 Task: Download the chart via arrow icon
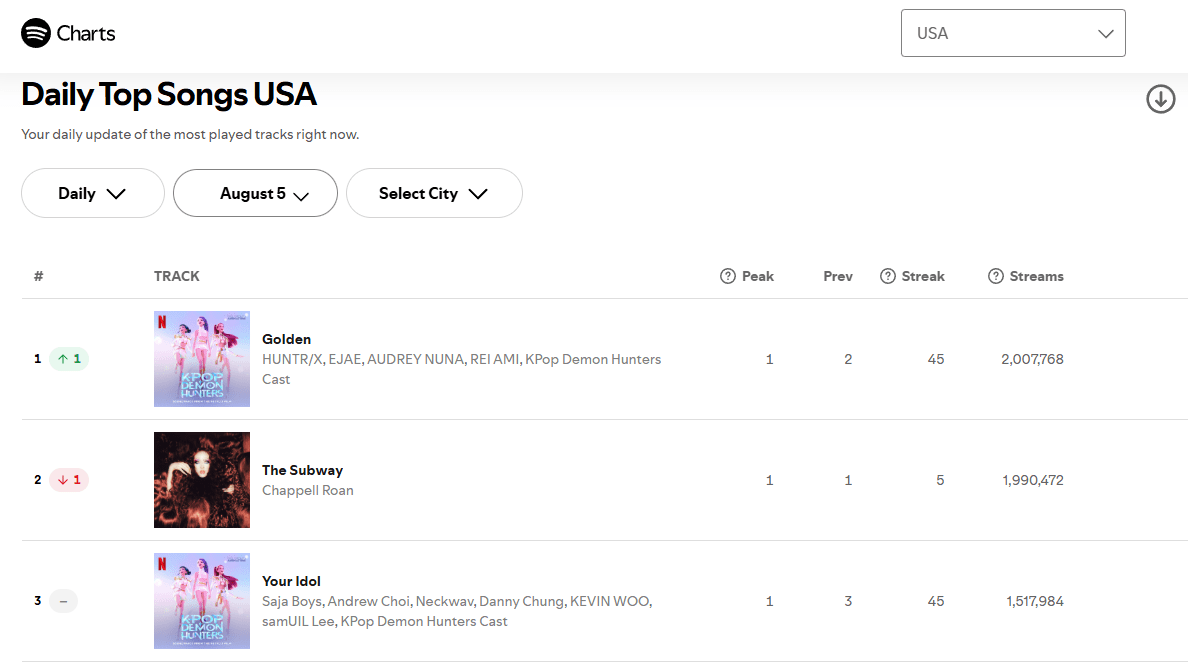(1160, 99)
